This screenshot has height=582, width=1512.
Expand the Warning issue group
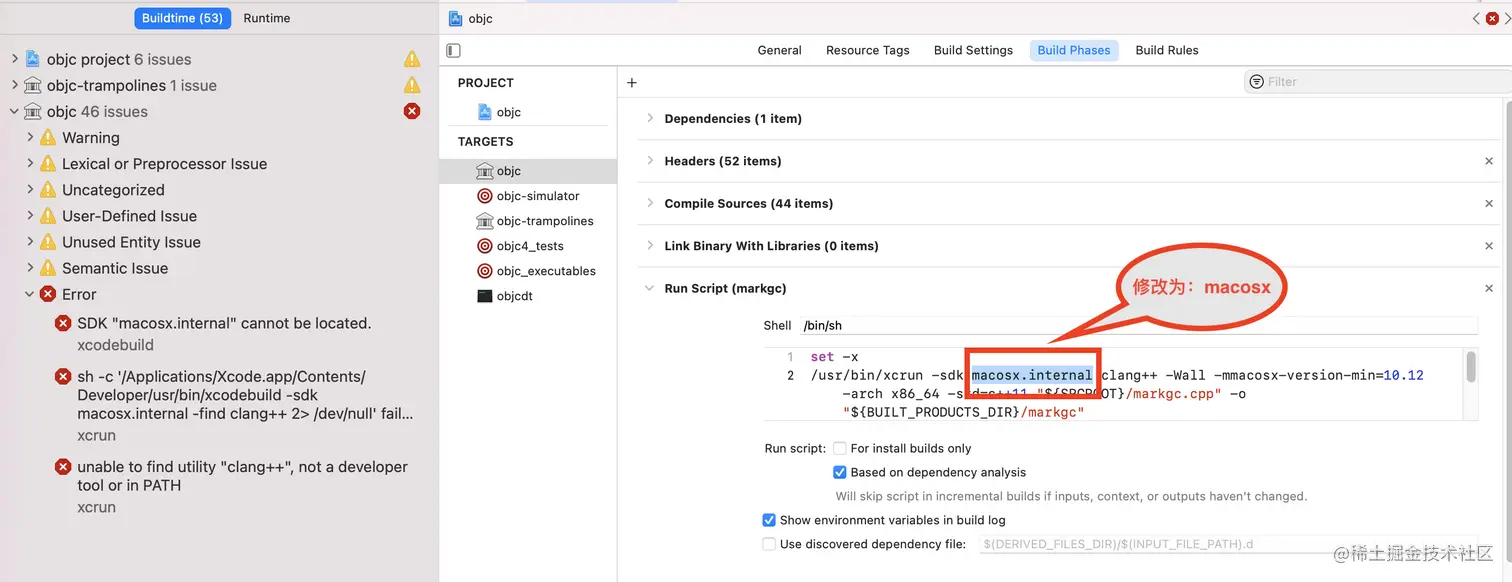pos(31,137)
